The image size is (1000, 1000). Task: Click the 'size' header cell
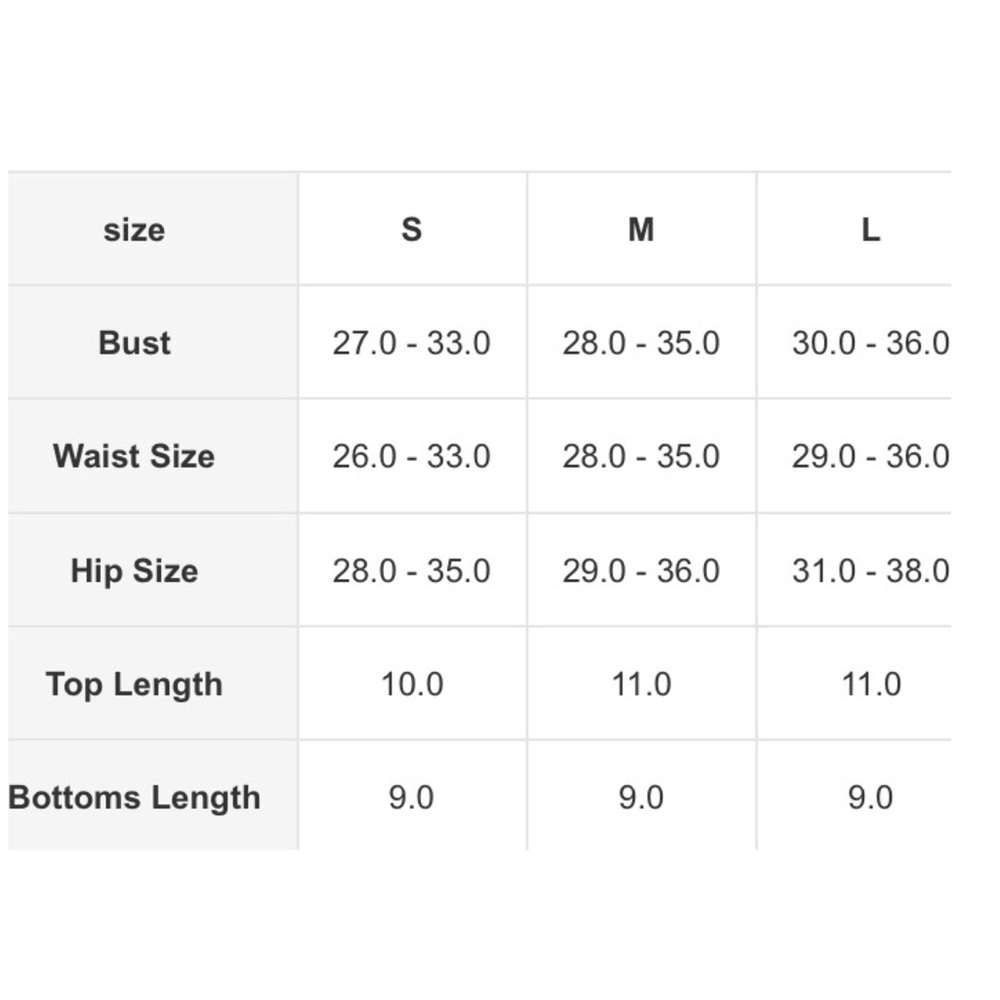(x=134, y=230)
